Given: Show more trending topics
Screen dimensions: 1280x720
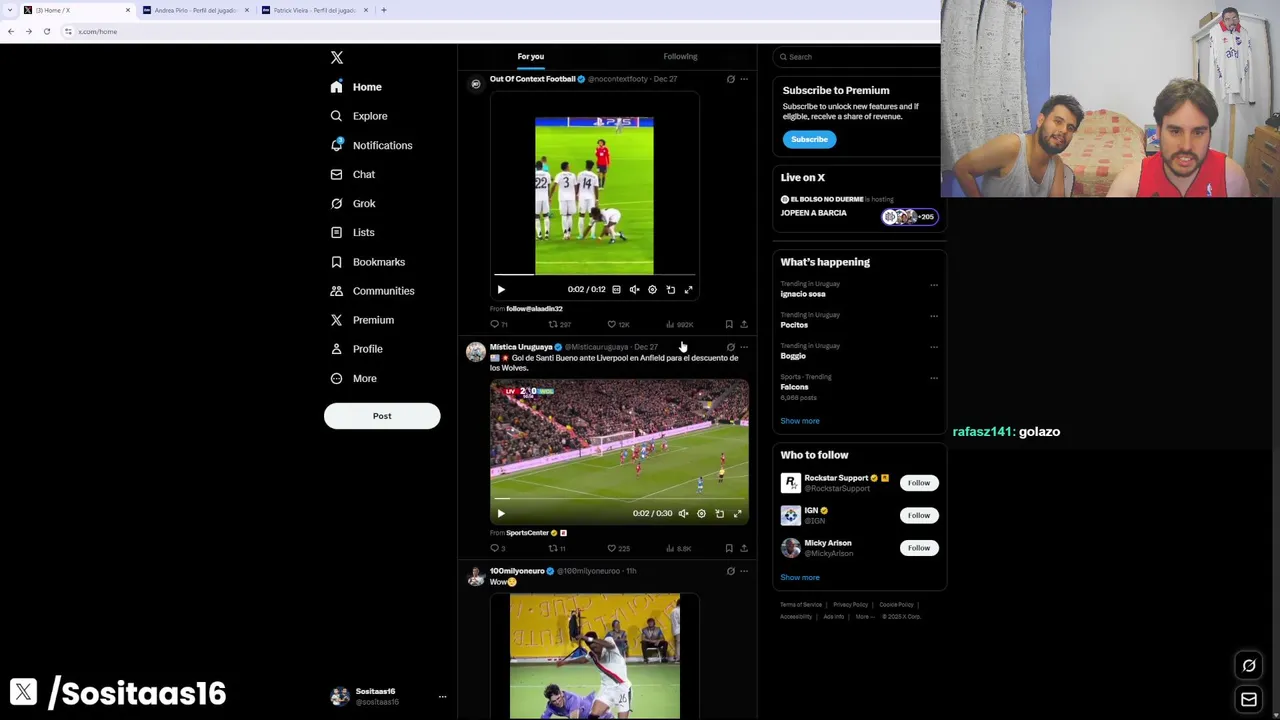Looking at the screenshot, I should 800,421.
